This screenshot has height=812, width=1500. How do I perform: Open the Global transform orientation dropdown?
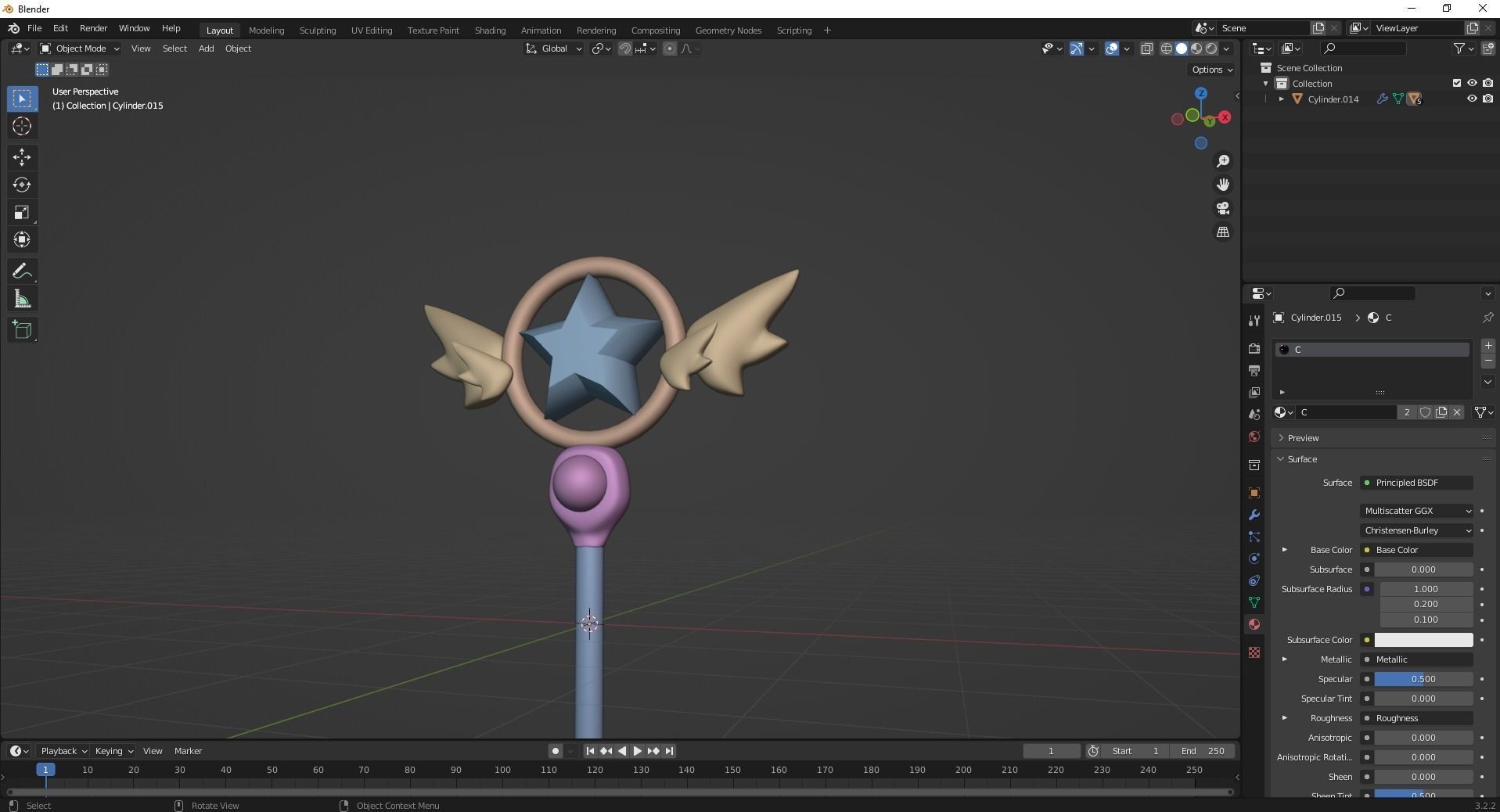(x=554, y=49)
